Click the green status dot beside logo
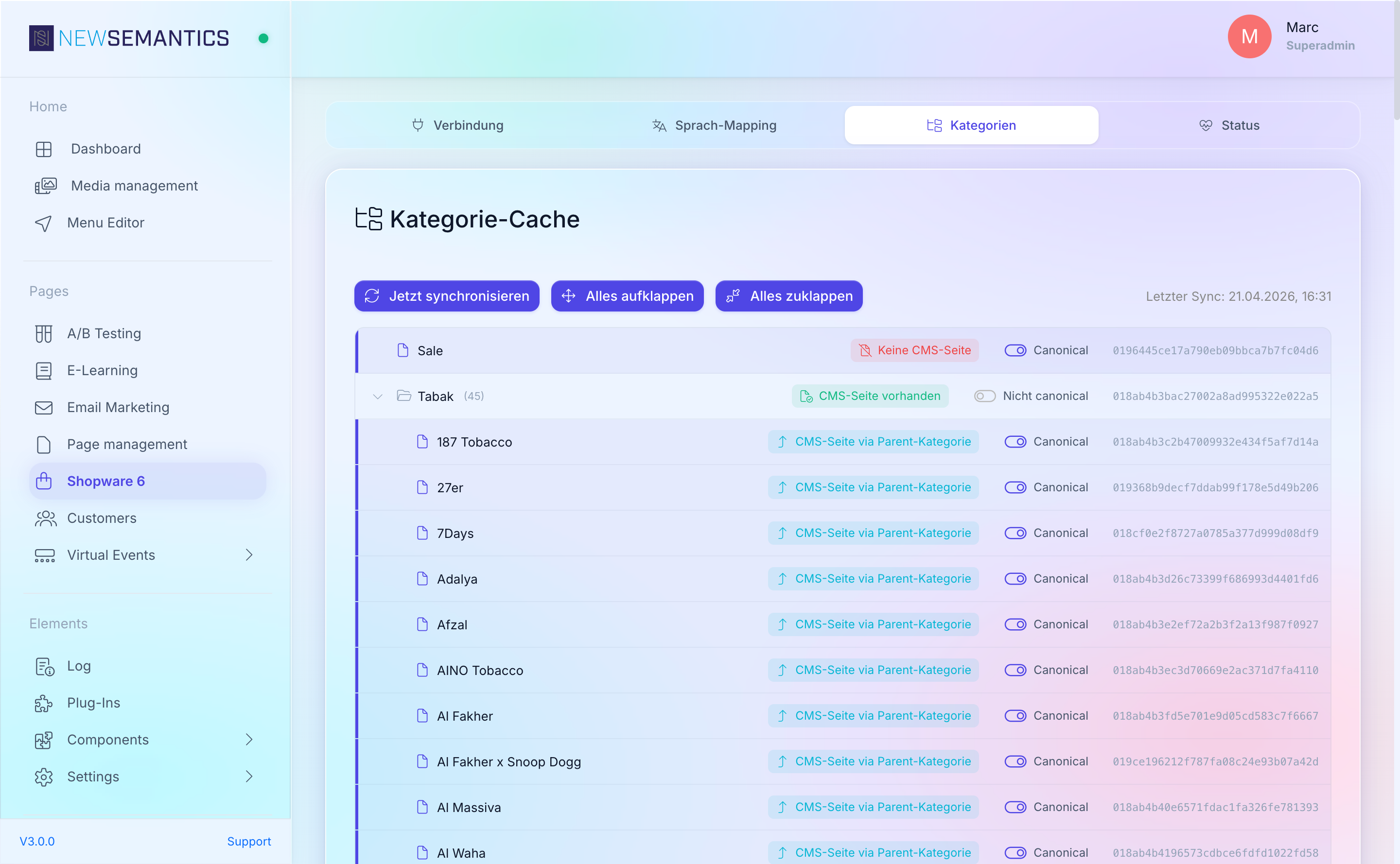 click(x=263, y=38)
